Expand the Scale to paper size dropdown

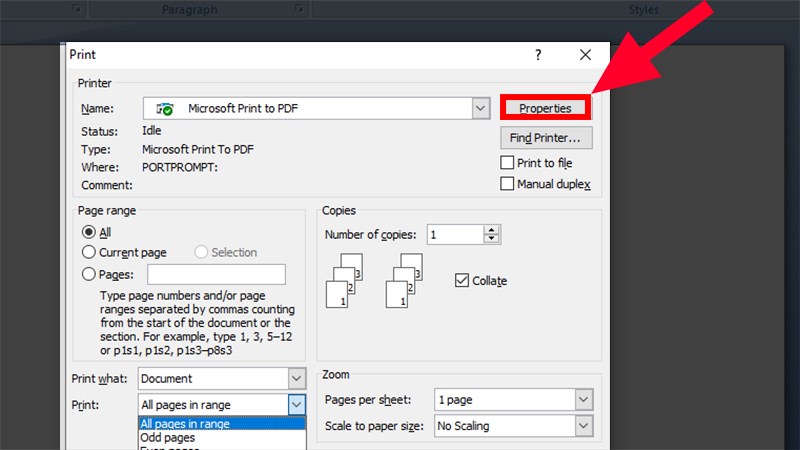click(583, 426)
